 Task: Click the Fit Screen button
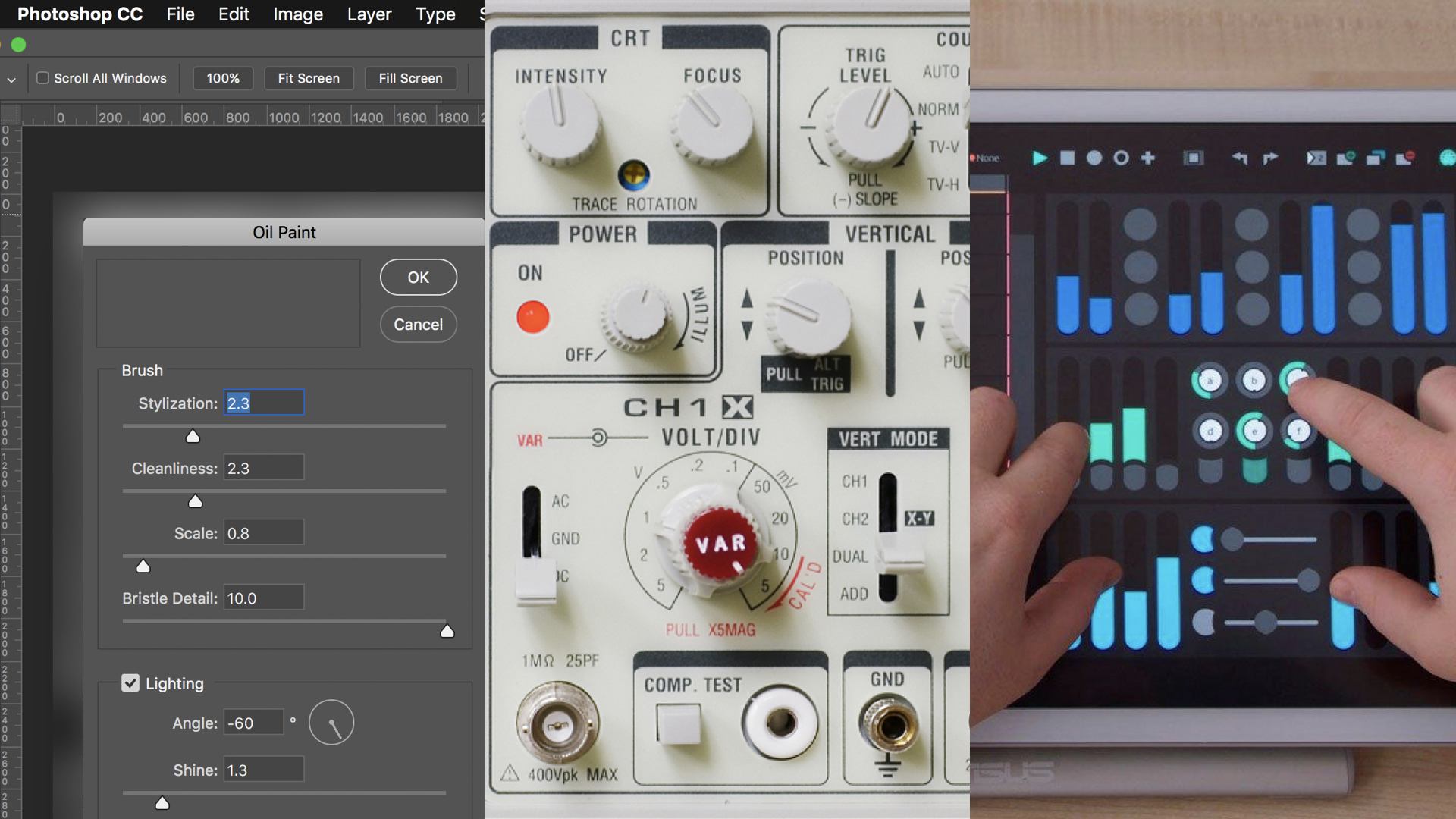coord(309,78)
